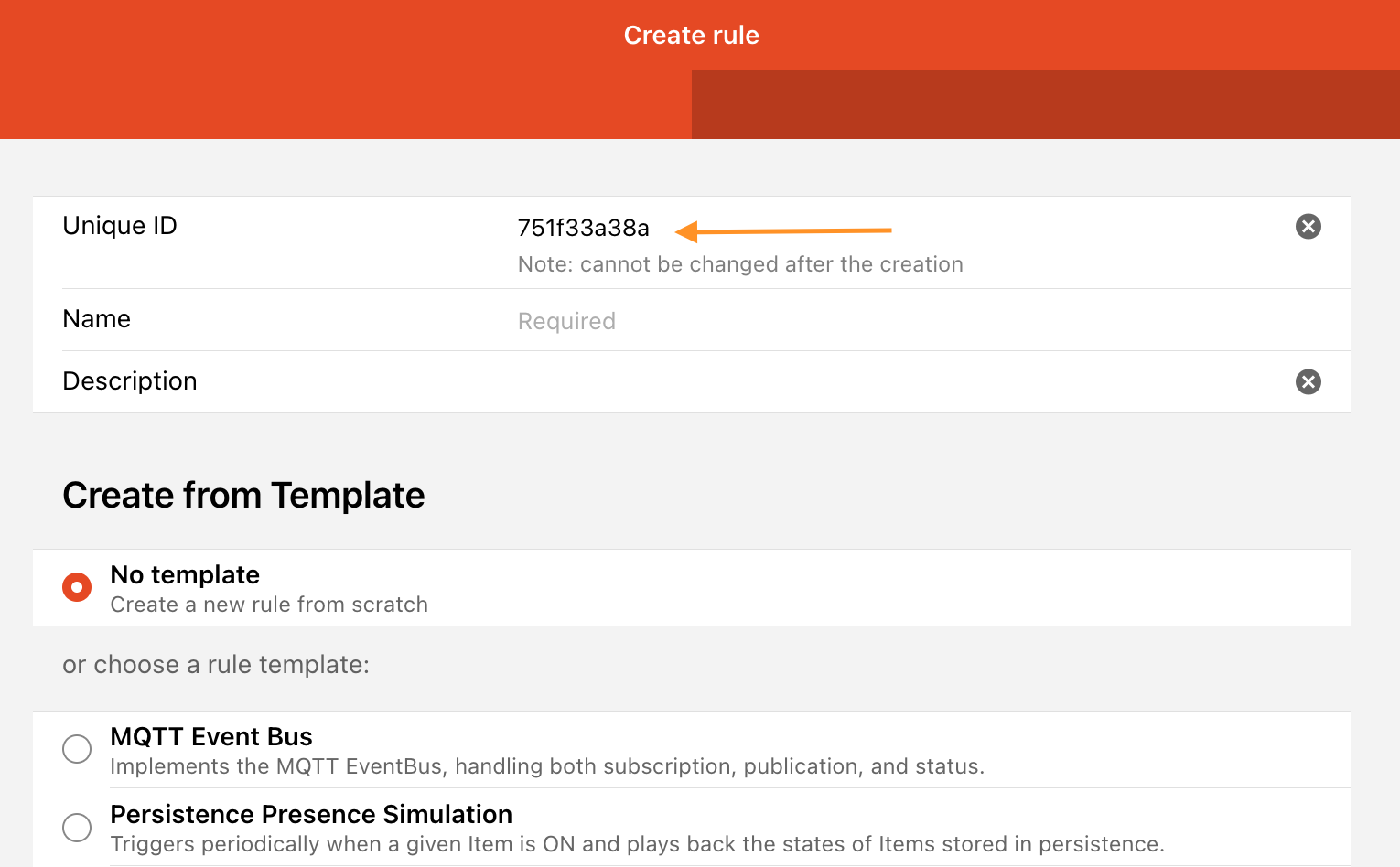Click the dark red block in the header
Screen dimensions: 1400x867
coord(1045,104)
